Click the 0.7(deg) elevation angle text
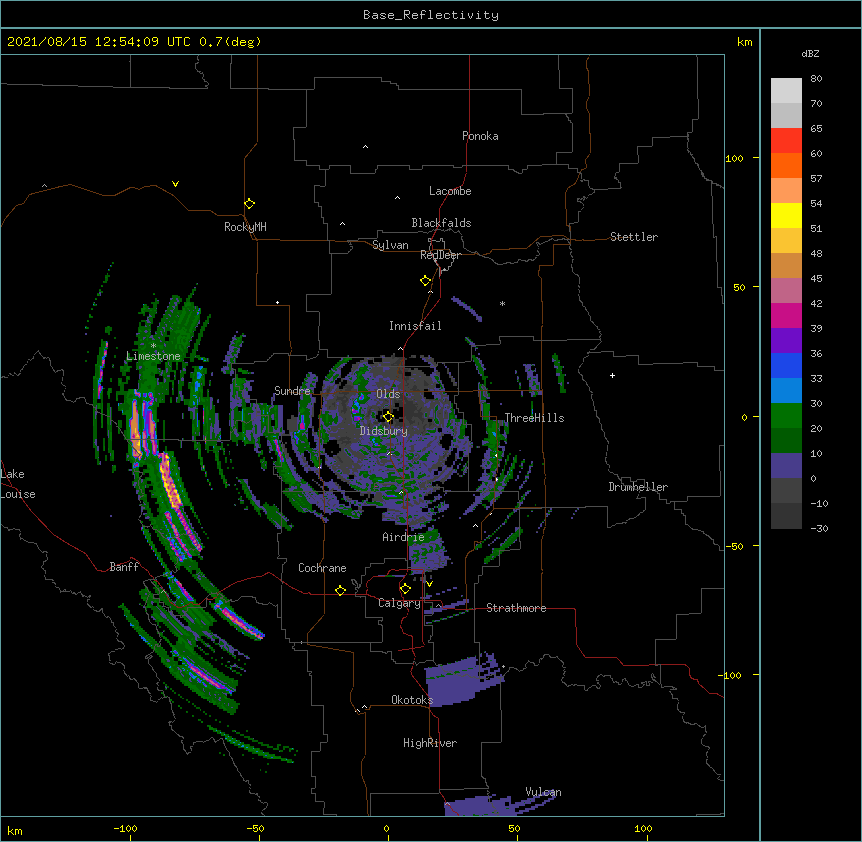Image resolution: width=862 pixels, height=842 pixels. (230, 42)
